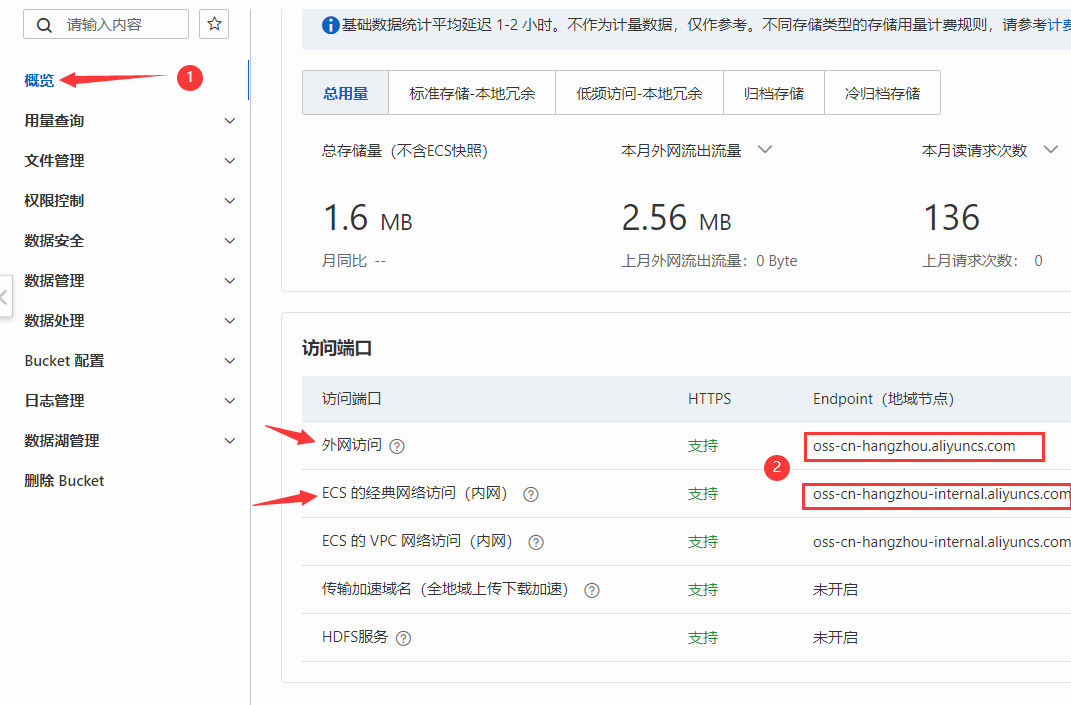The width and height of the screenshot is (1071, 705).
Task: Click 删除 Bucket in the sidebar
Action: 64,481
